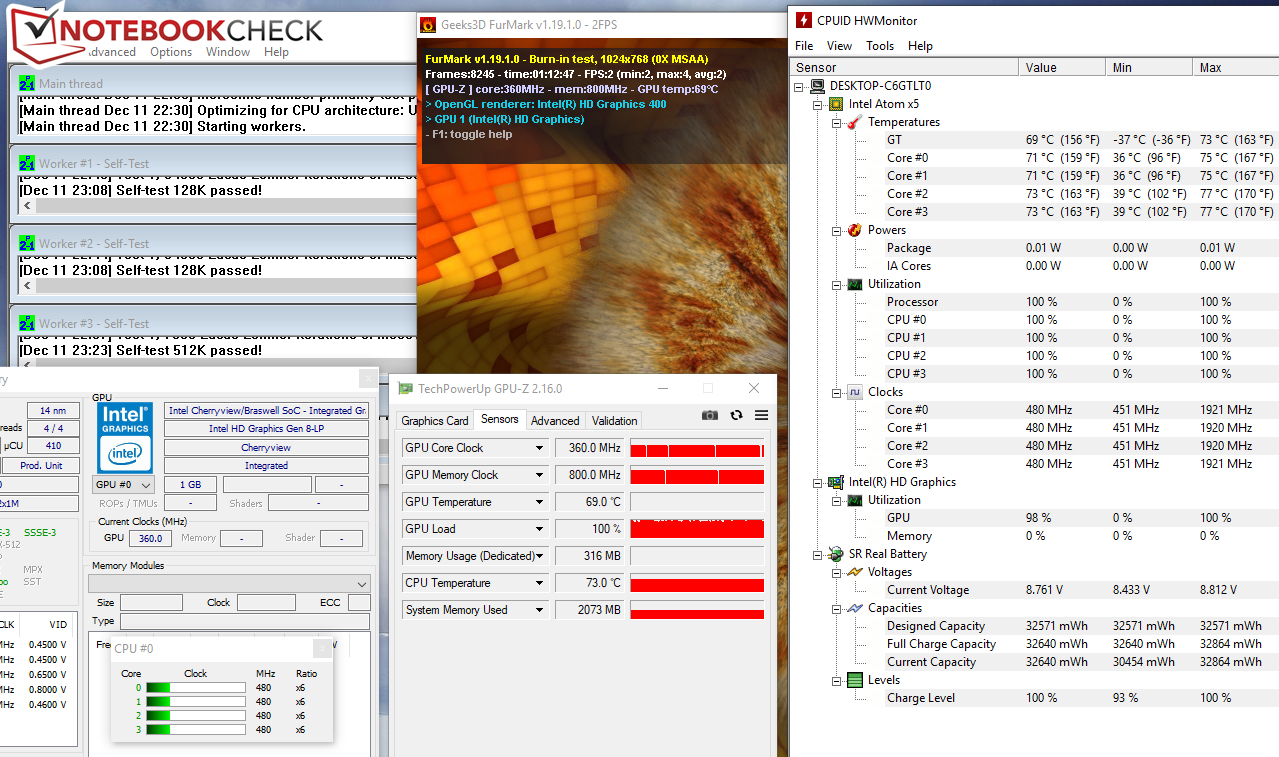Collapse the Intel Atom x5 tree node
The height and width of the screenshot is (757, 1279).
(x=818, y=104)
